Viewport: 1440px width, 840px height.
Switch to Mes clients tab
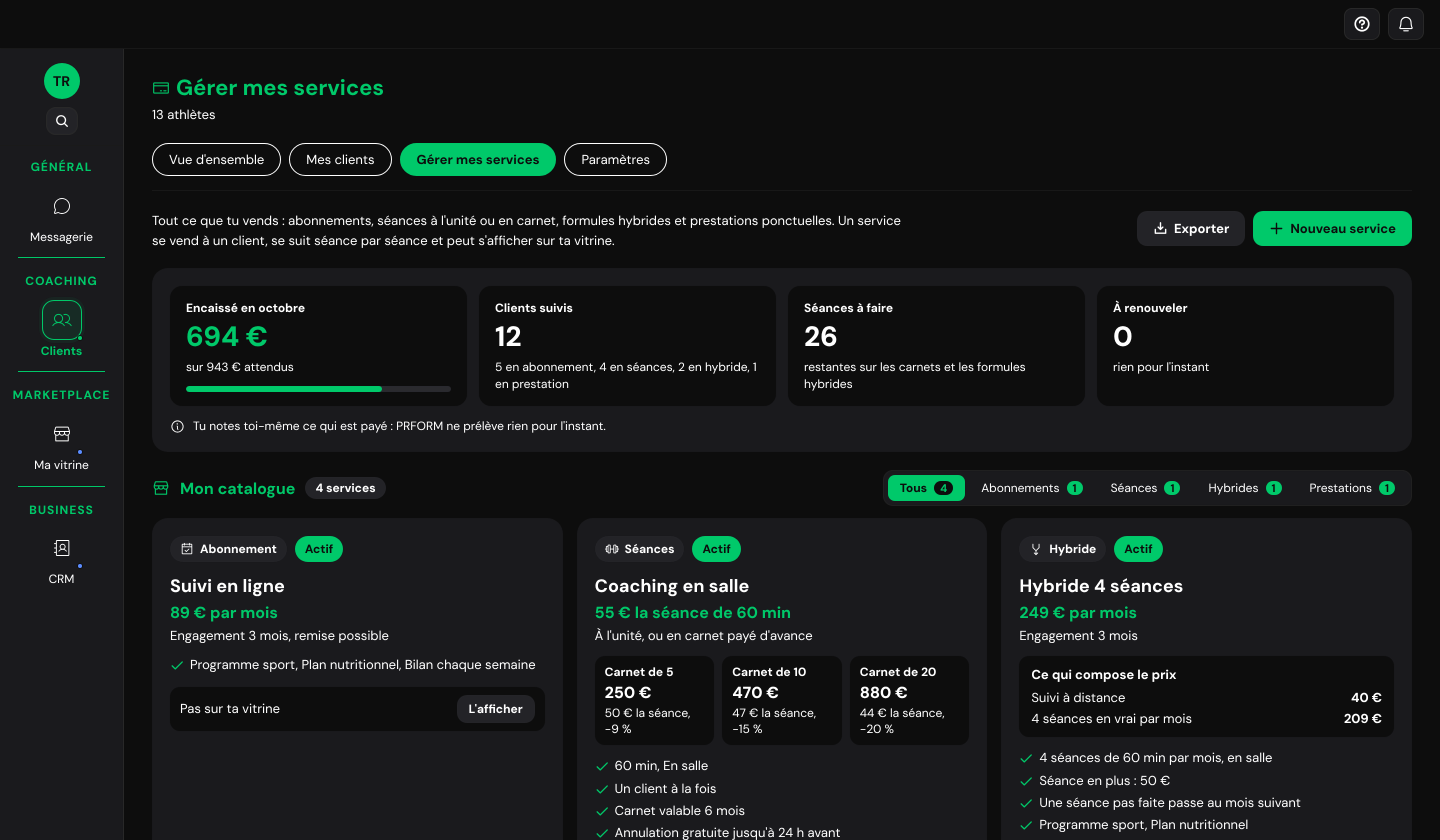point(340,159)
